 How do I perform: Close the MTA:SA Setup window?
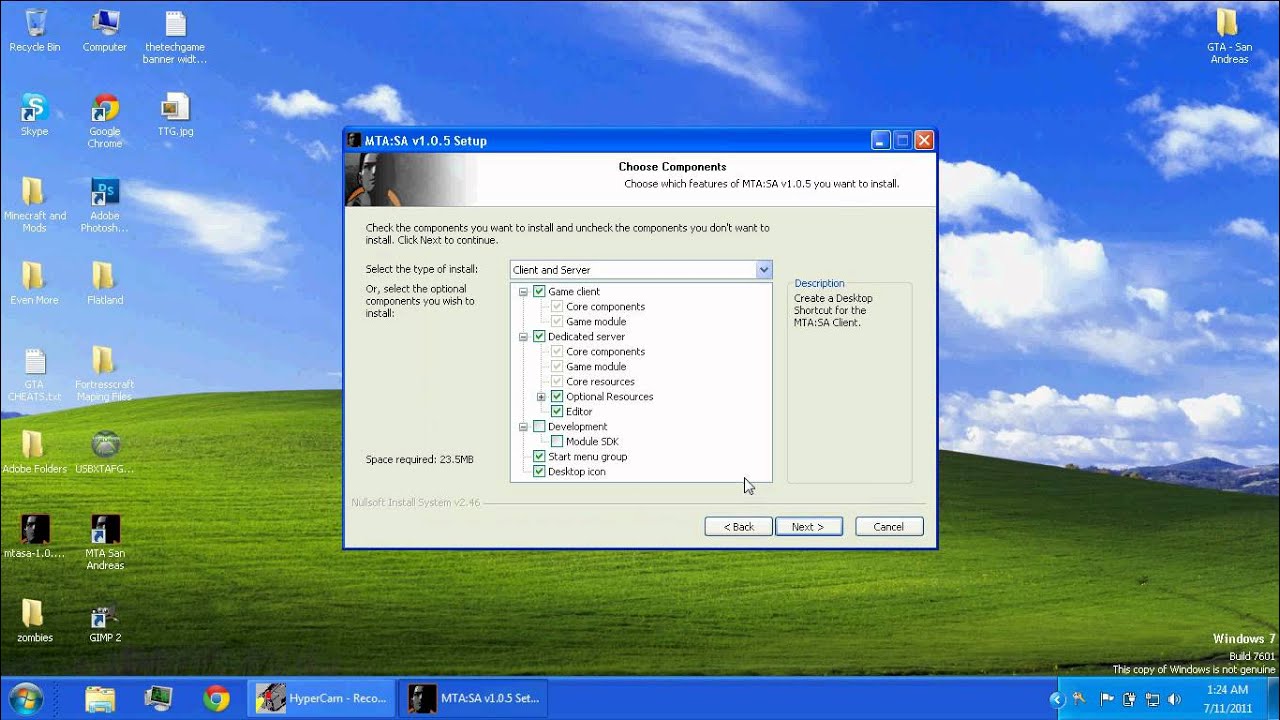(923, 141)
